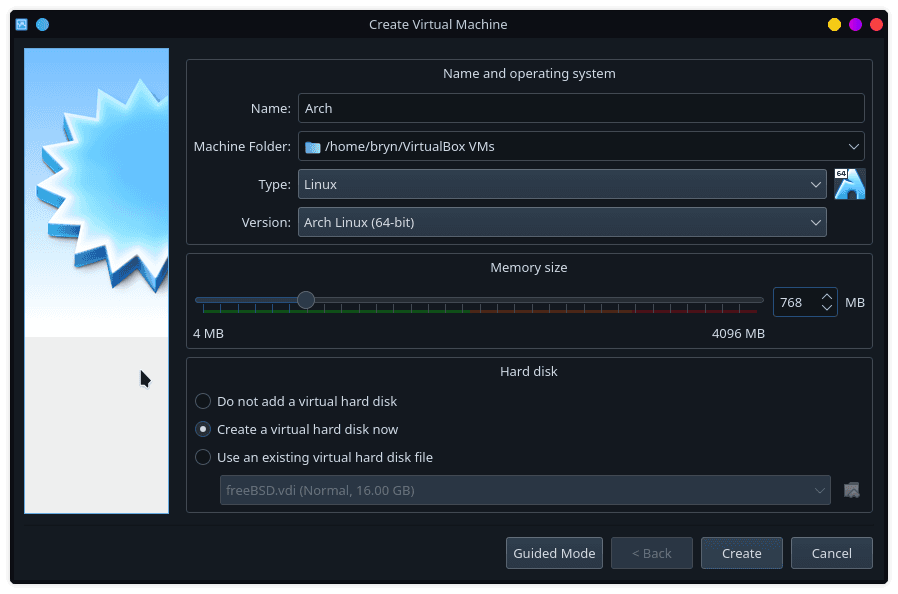Click the 'Name and operating system' heading
This screenshot has width=898, height=594.
coord(529,73)
